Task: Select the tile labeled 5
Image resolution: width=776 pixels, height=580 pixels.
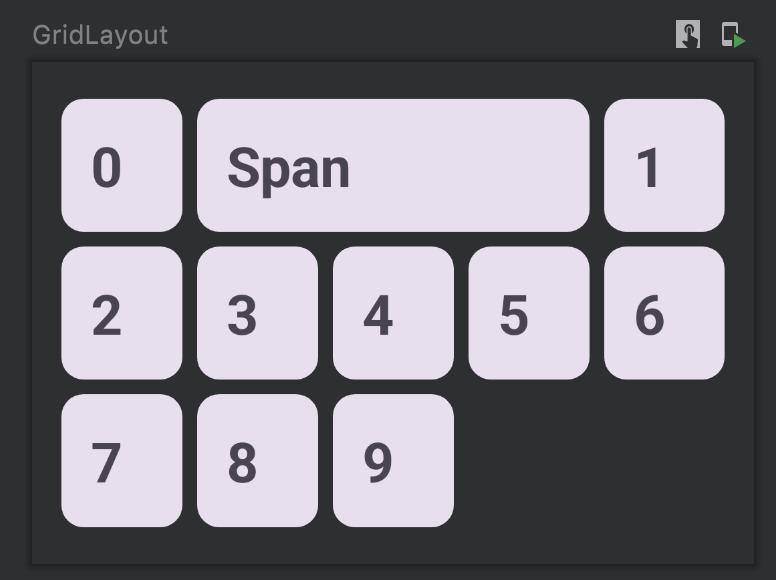Action: [x=529, y=313]
